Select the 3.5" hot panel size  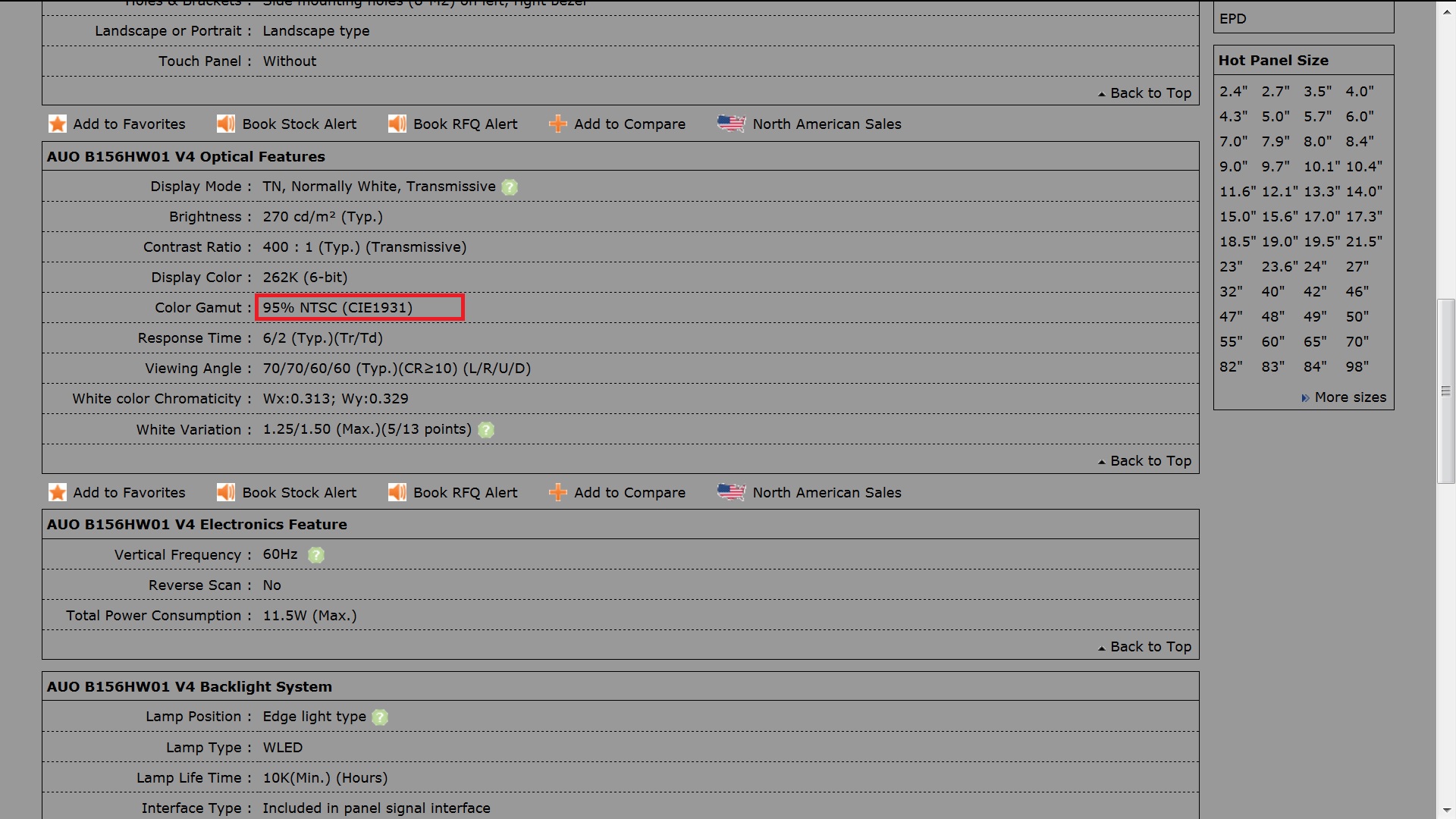pos(1317,91)
